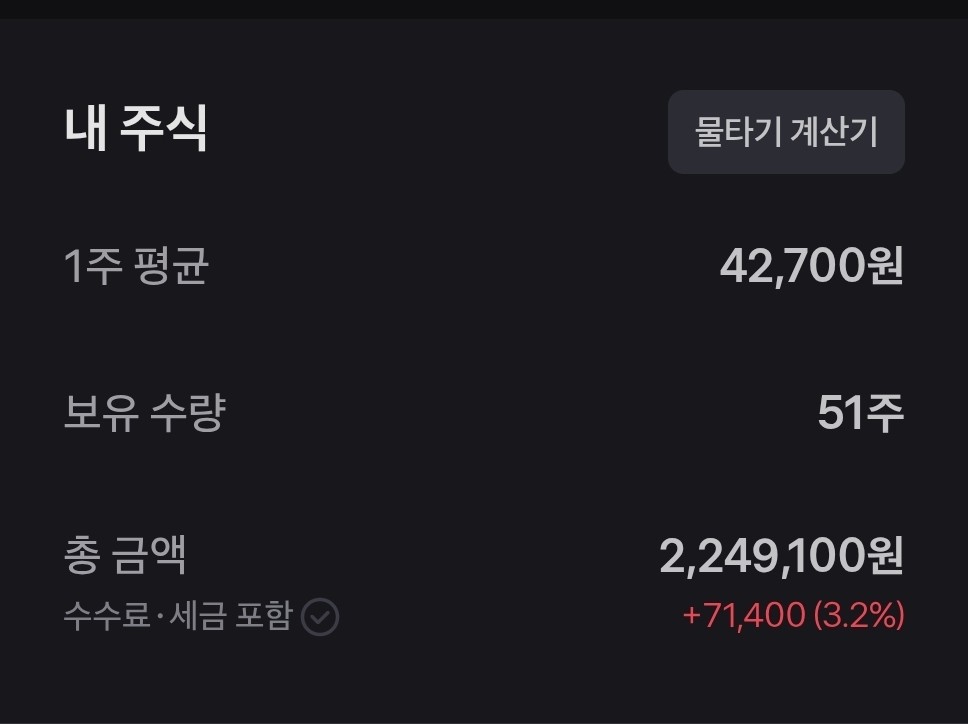Tap the 내 주식 section heading
968x724 pixels.
pos(136,130)
